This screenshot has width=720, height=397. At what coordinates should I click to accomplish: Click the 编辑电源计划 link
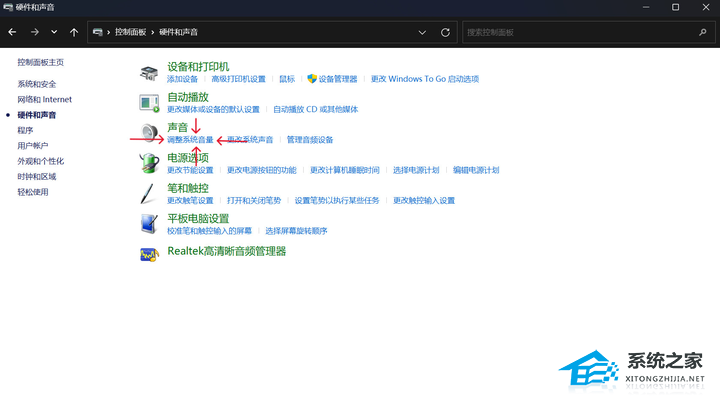click(476, 170)
